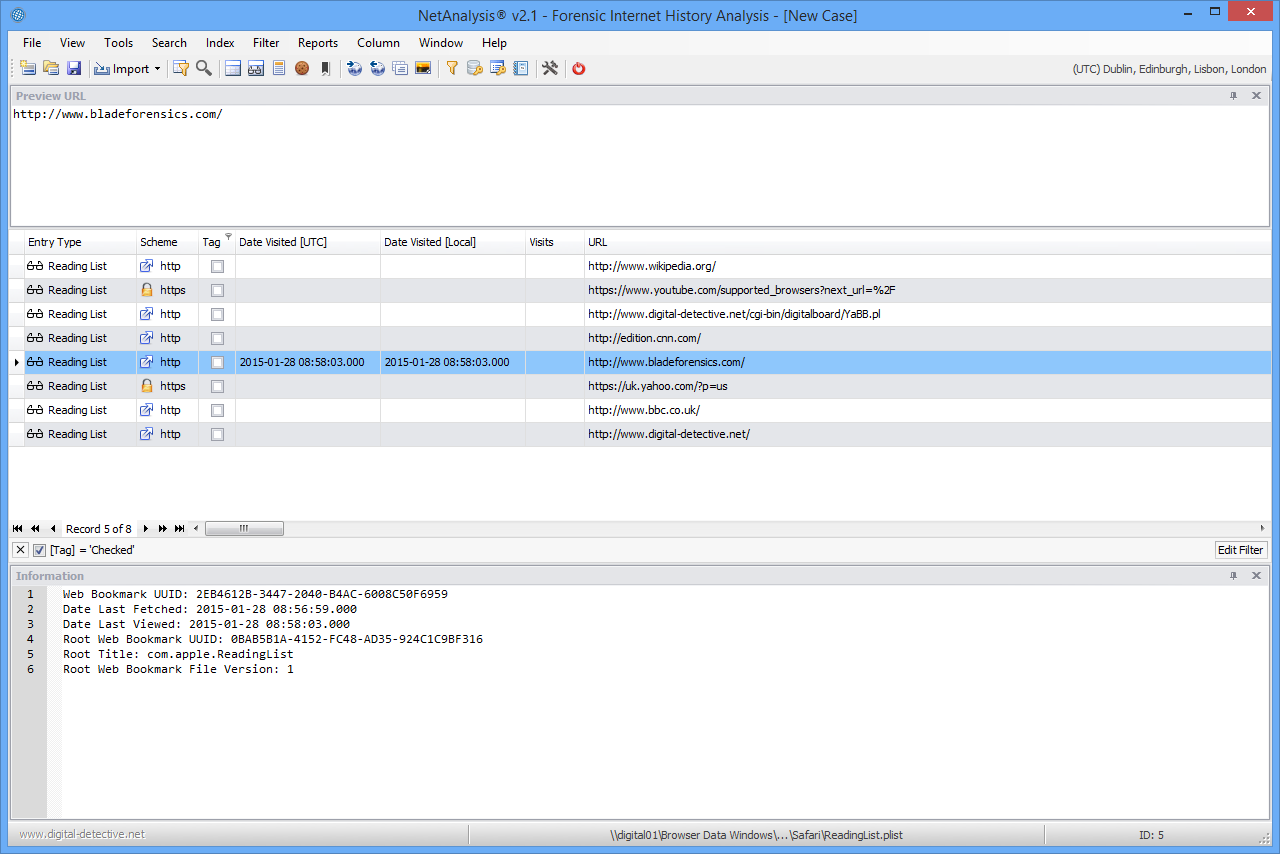Image resolution: width=1280 pixels, height=854 pixels.
Task: Open the Tools menu
Action: (x=118, y=43)
